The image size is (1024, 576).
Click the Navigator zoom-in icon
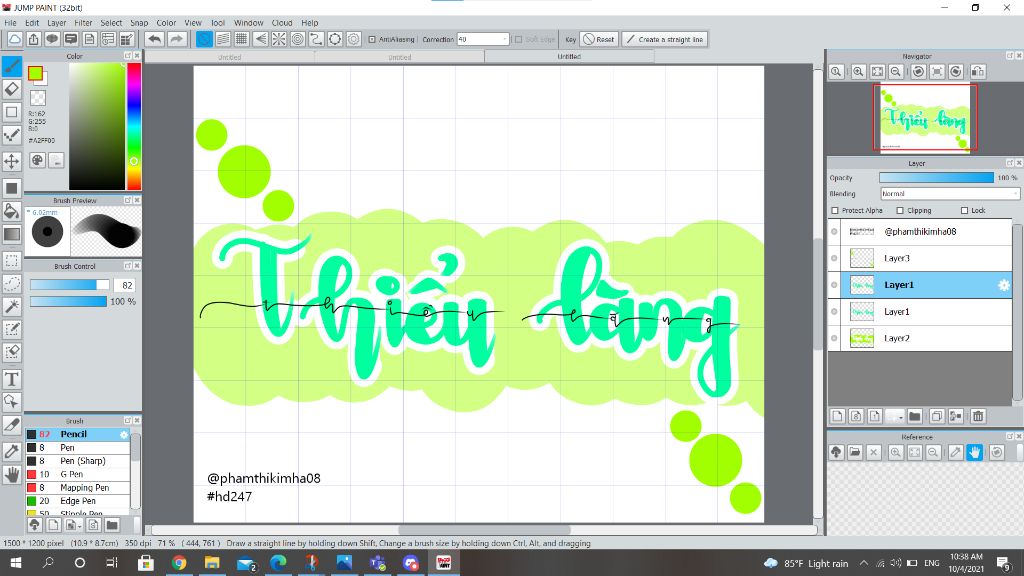(x=859, y=72)
